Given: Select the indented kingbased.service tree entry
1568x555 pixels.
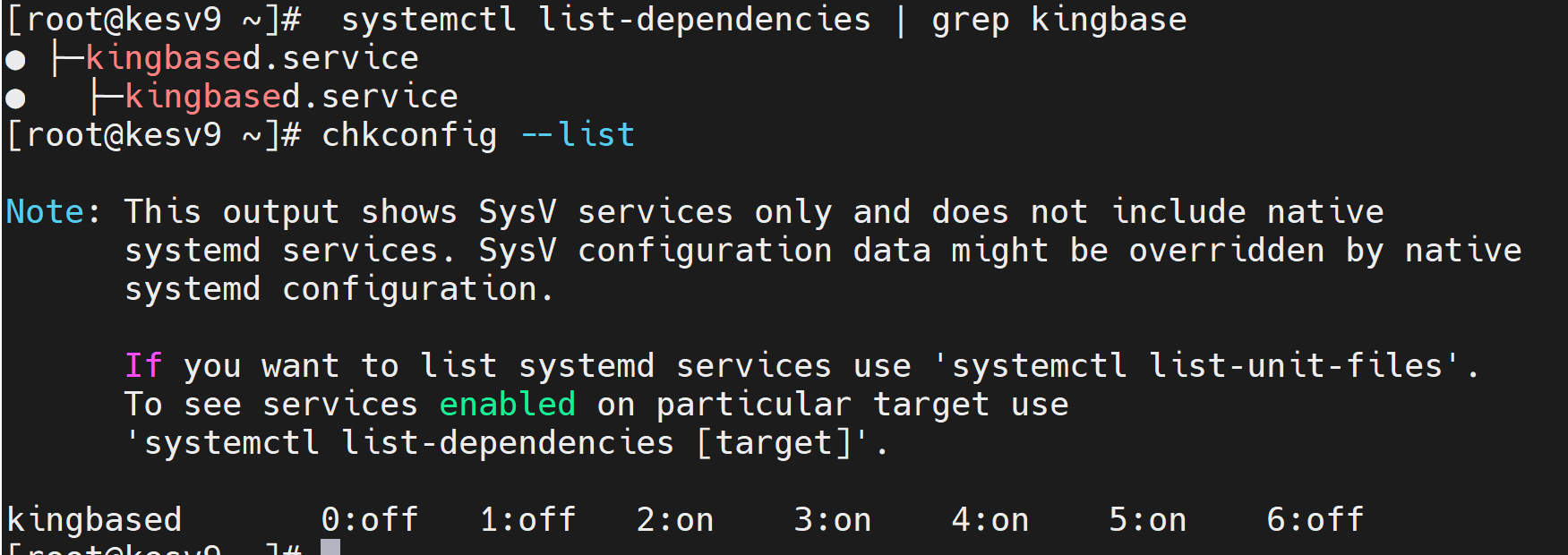Looking at the screenshot, I should pos(291,97).
